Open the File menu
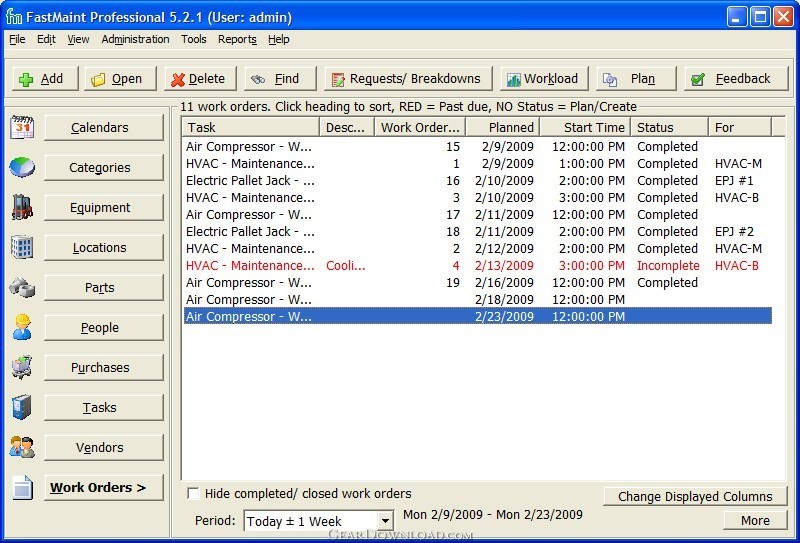Screen dimensions: 800x543 point(17,39)
